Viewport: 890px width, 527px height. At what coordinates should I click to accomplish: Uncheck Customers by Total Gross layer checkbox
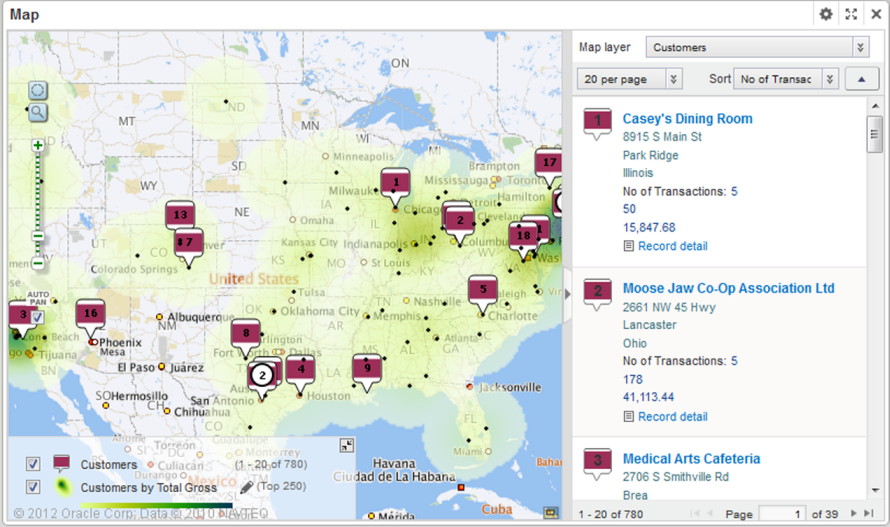click(x=33, y=487)
